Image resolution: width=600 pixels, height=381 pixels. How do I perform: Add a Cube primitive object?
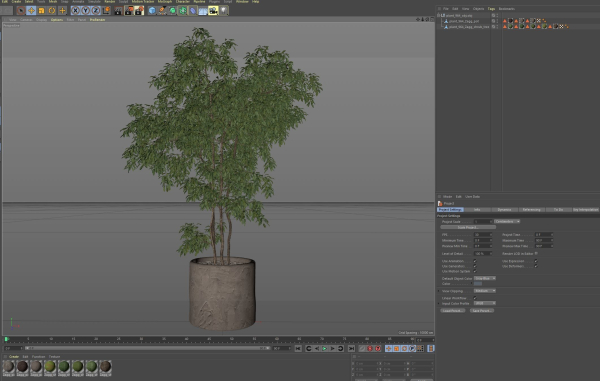[x=152, y=11]
